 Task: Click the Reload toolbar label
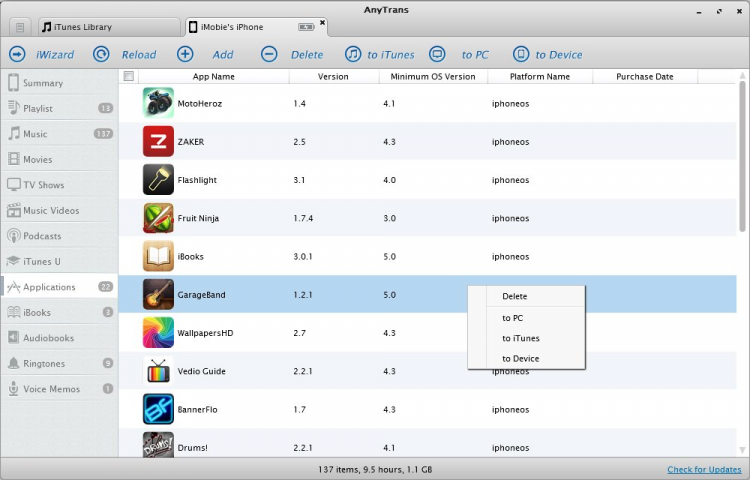[x=139, y=55]
